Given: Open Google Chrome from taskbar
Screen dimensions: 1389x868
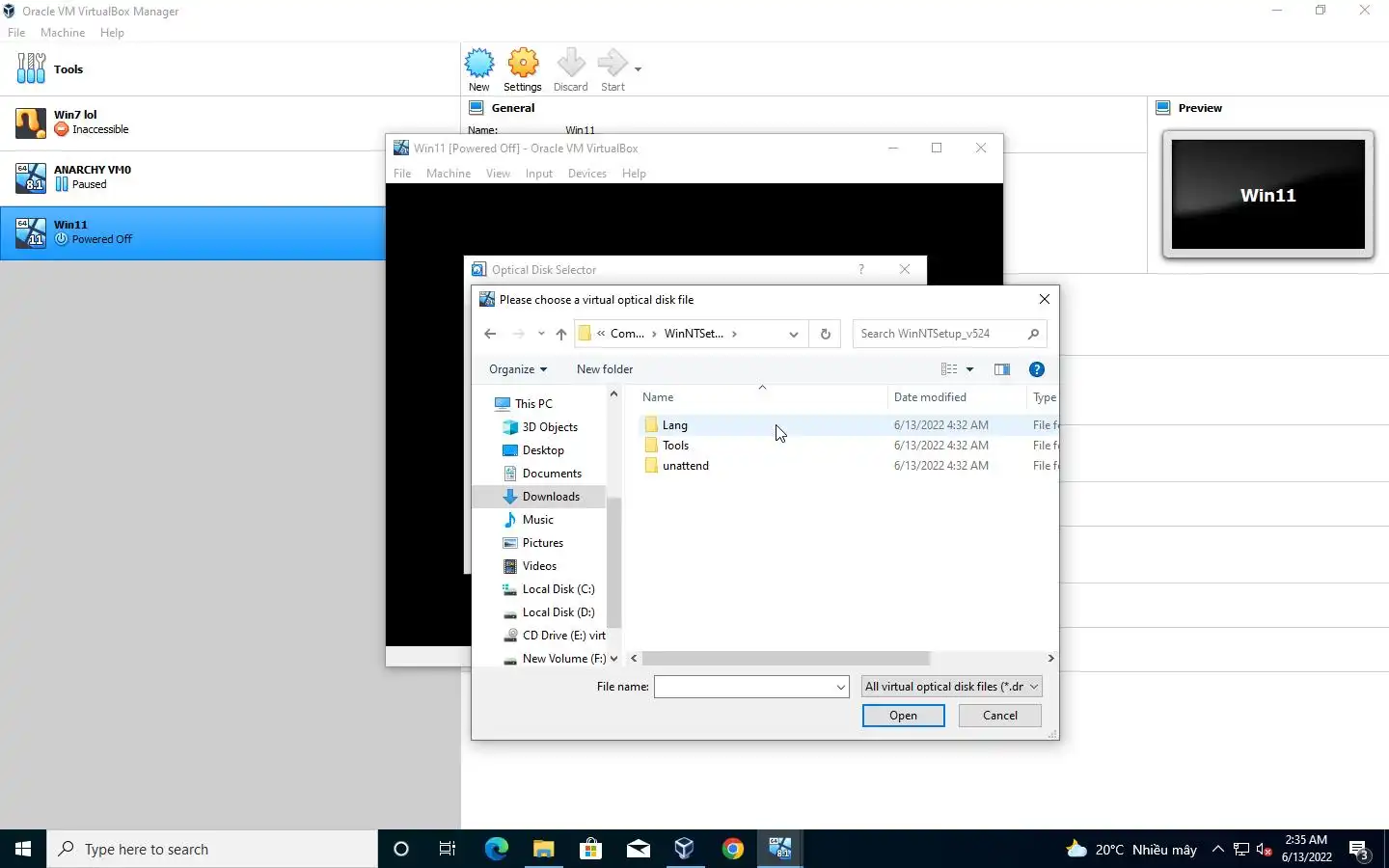Looking at the screenshot, I should click(x=733, y=849).
